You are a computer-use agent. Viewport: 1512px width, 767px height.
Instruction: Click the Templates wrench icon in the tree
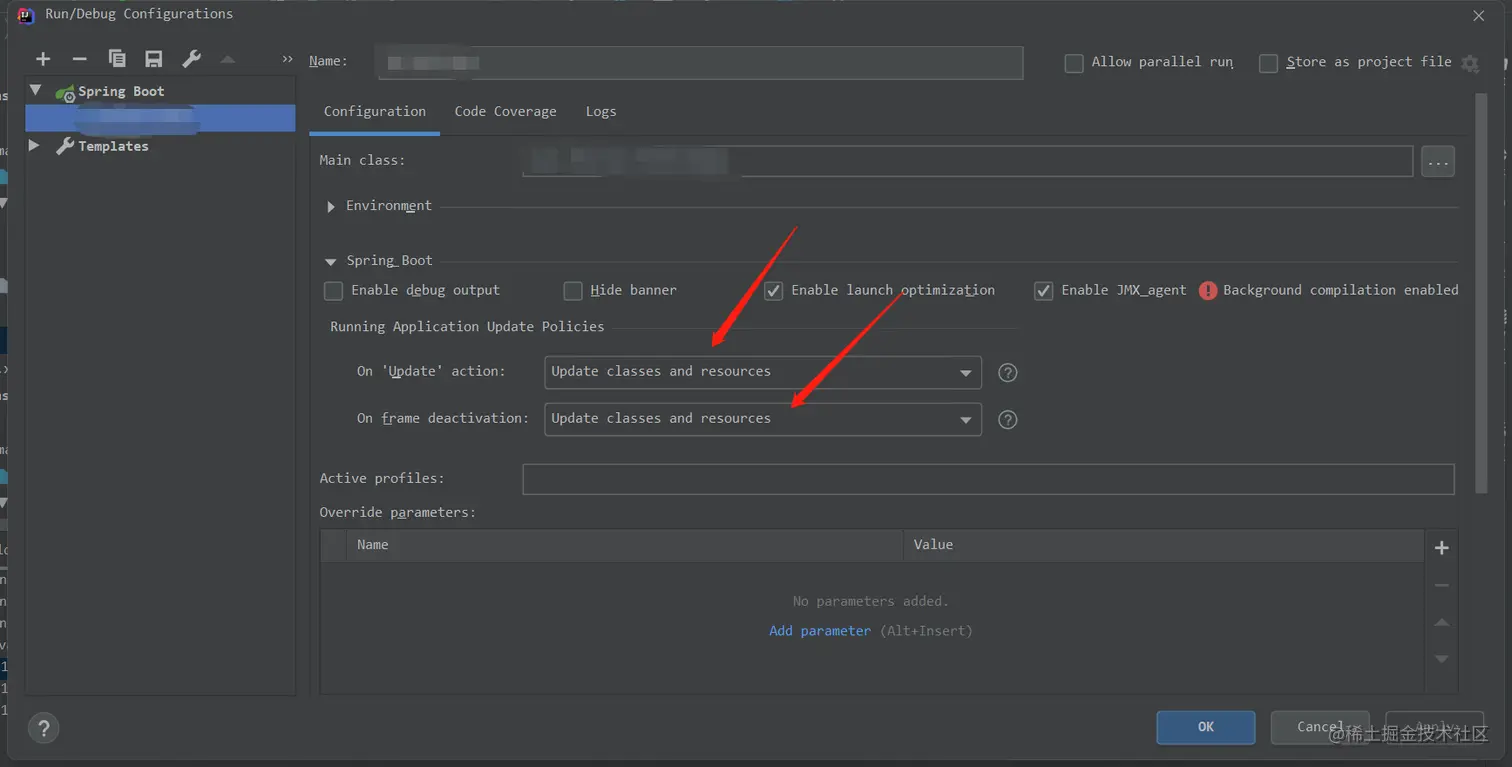(x=65, y=146)
